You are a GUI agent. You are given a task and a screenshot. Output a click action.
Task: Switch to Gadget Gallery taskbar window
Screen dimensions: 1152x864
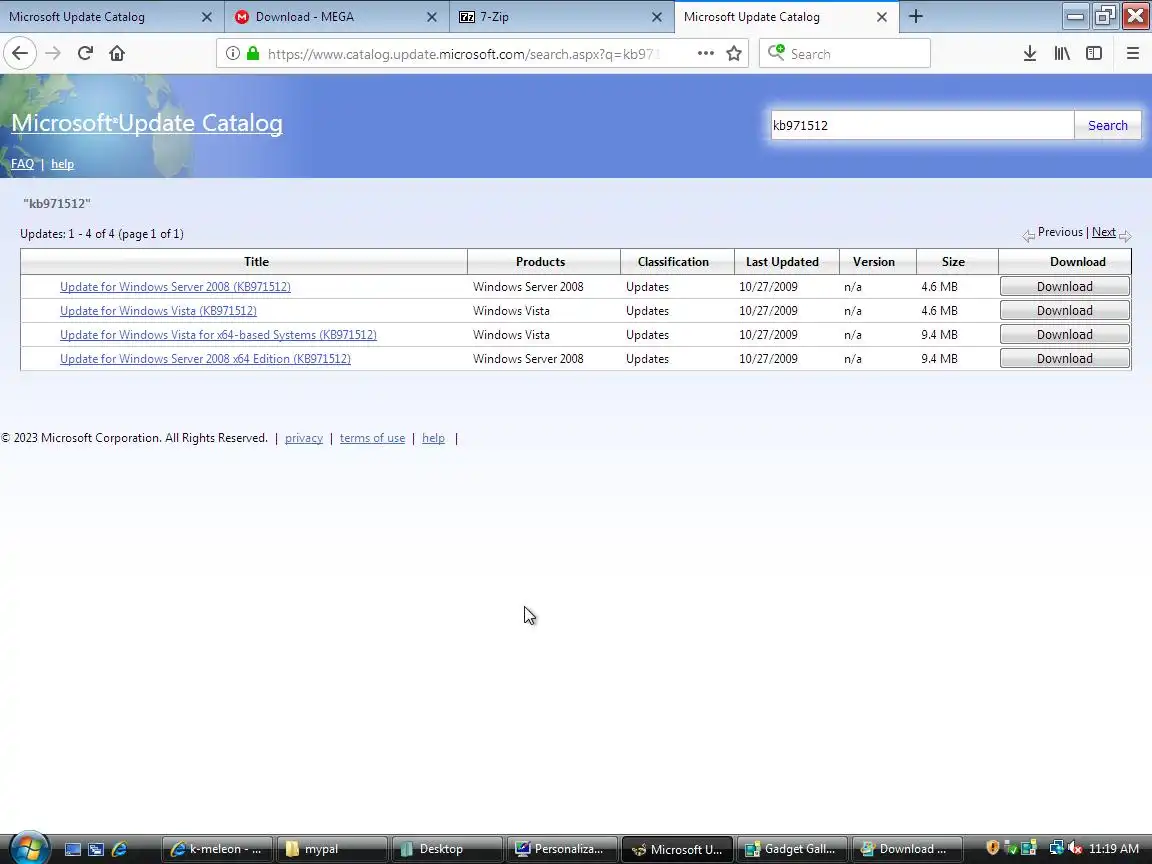pos(792,849)
